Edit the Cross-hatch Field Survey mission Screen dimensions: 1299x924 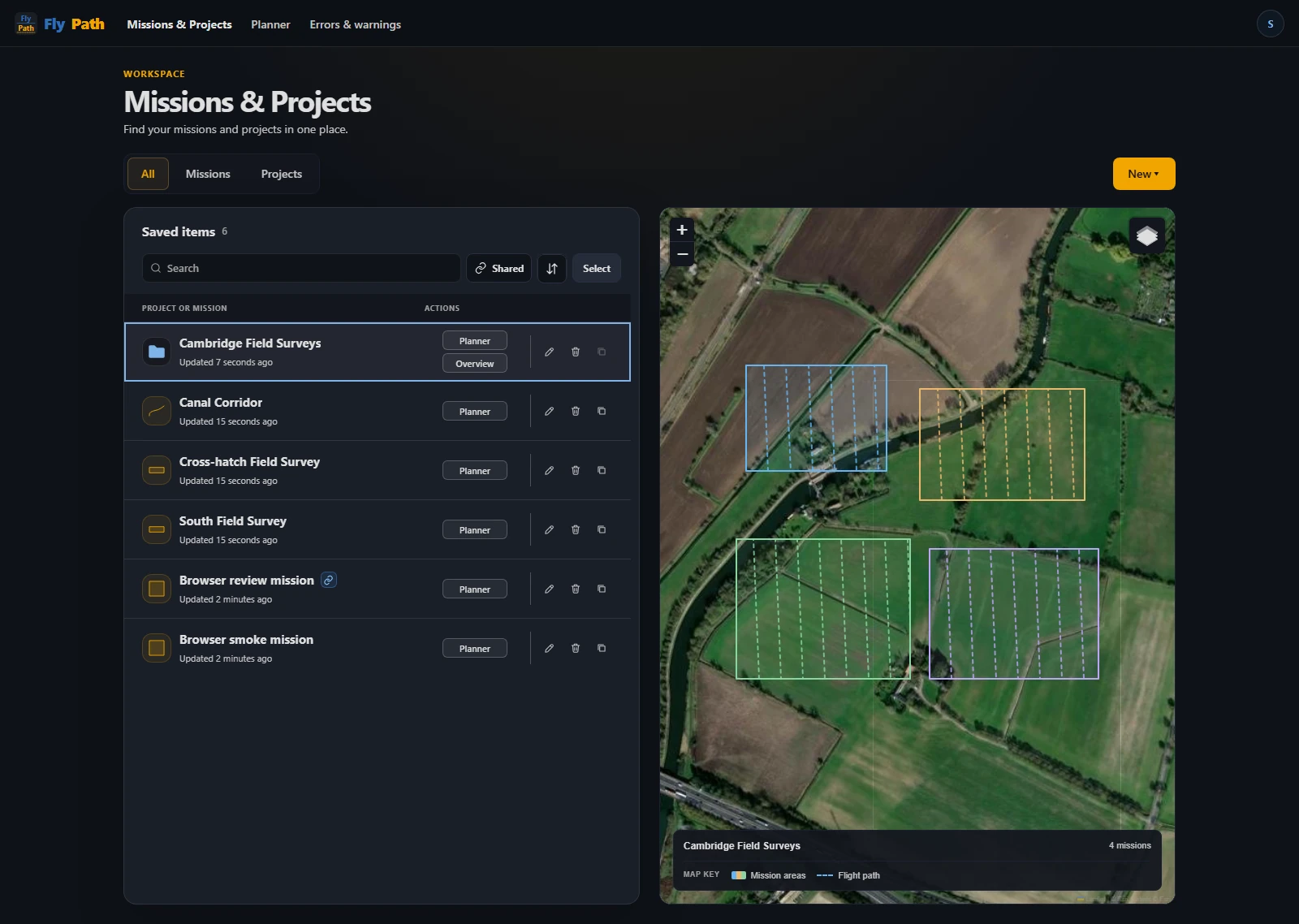tap(550, 470)
